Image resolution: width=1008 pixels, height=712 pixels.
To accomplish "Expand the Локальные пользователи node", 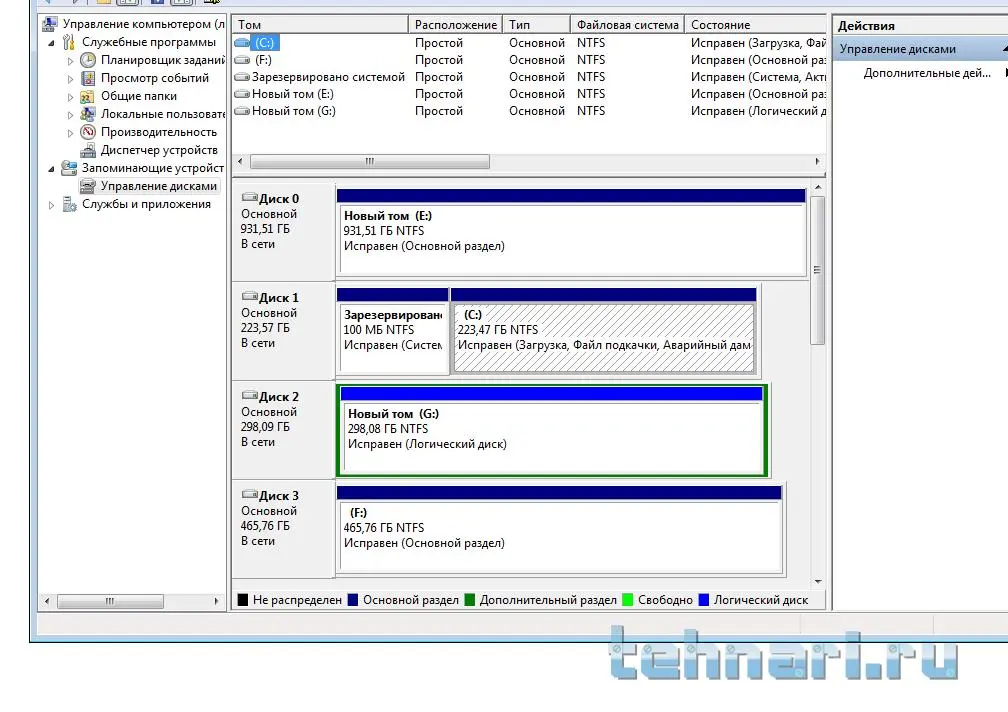I will tap(71, 115).
